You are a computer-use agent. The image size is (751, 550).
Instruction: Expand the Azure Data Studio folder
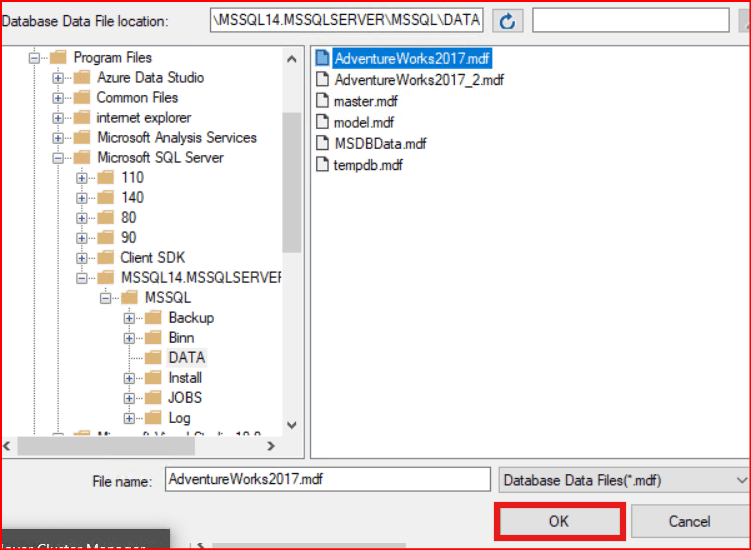[58, 78]
